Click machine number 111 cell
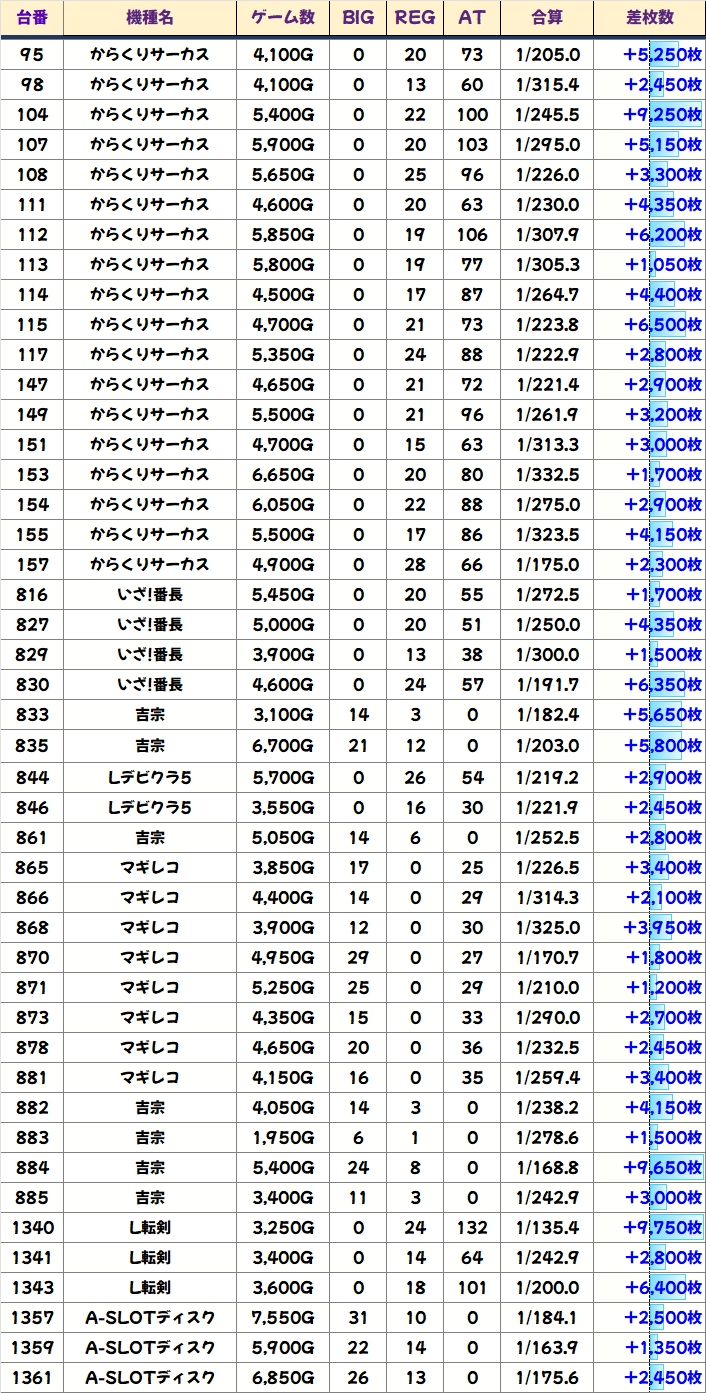706x1393 pixels. [32, 204]
